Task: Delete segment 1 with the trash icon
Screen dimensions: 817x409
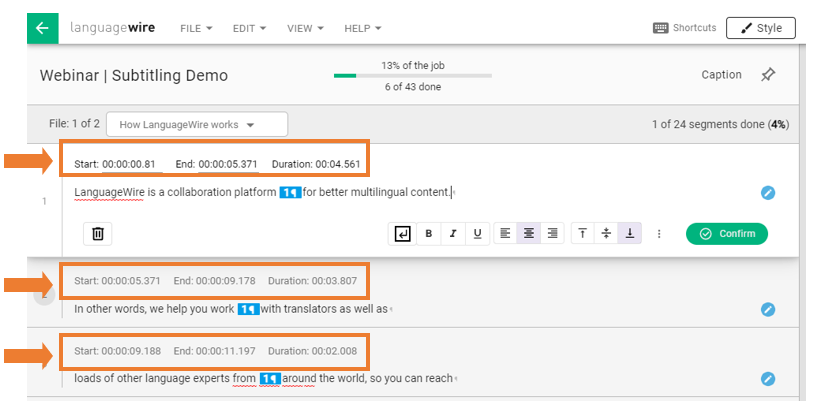Action: [x=98, y=234]
